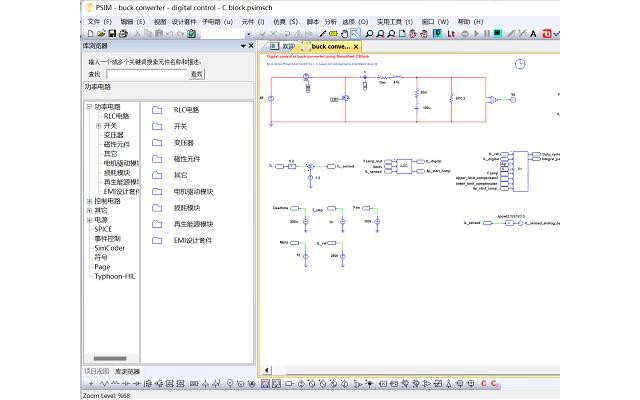Click the Pause simulation icon
The image size is (640, 400).
[487, 34]
